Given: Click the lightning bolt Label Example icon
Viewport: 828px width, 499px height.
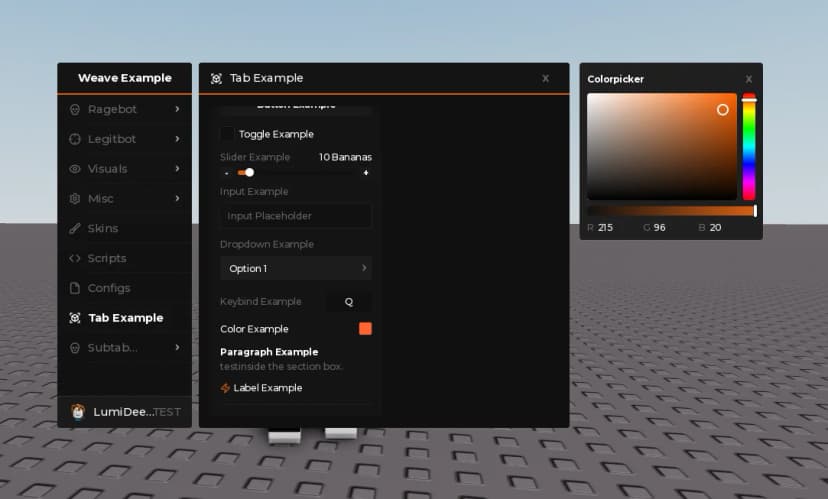Looking at the screenshot, I should click(x=225, y=388).
